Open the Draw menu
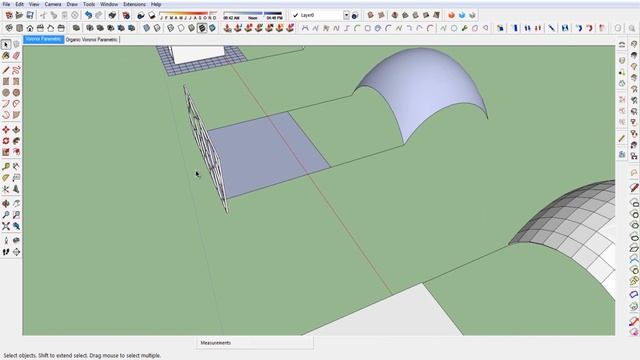 click(72, 4)
